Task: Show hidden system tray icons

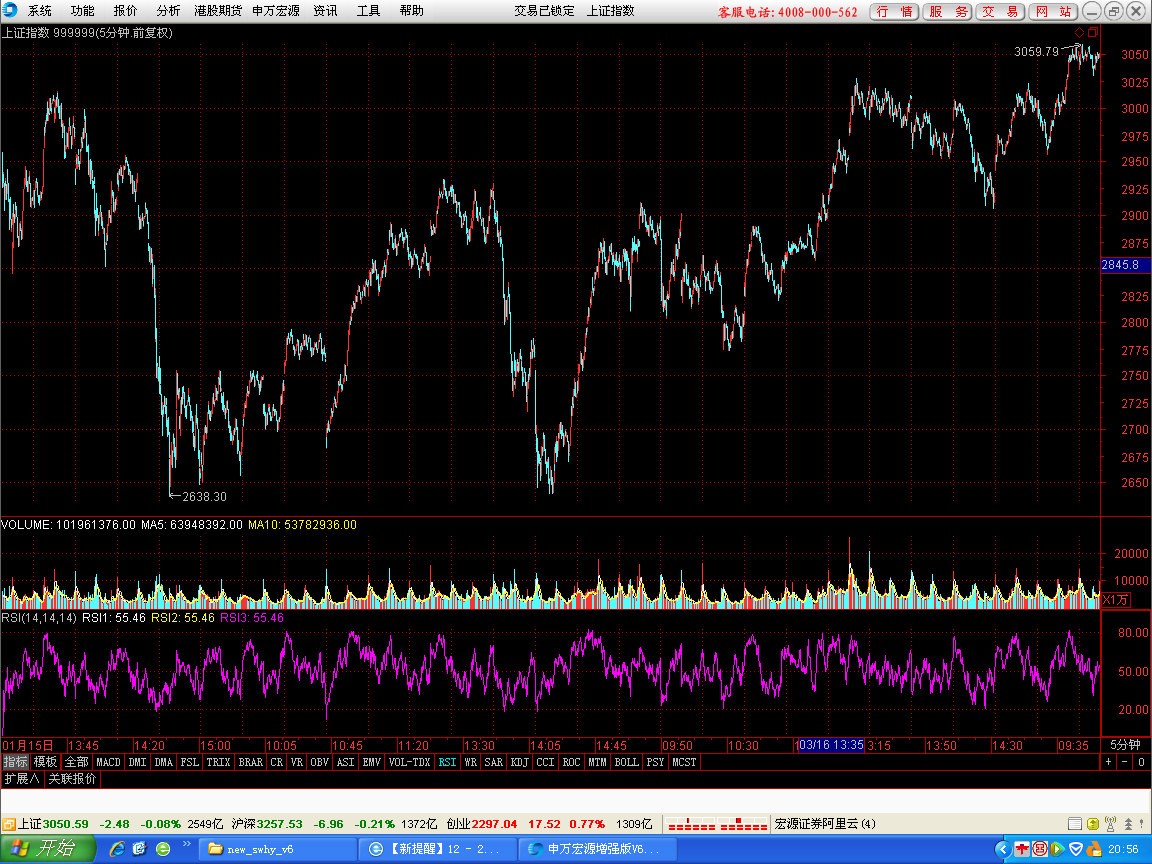Action: tap(1003, 849)
